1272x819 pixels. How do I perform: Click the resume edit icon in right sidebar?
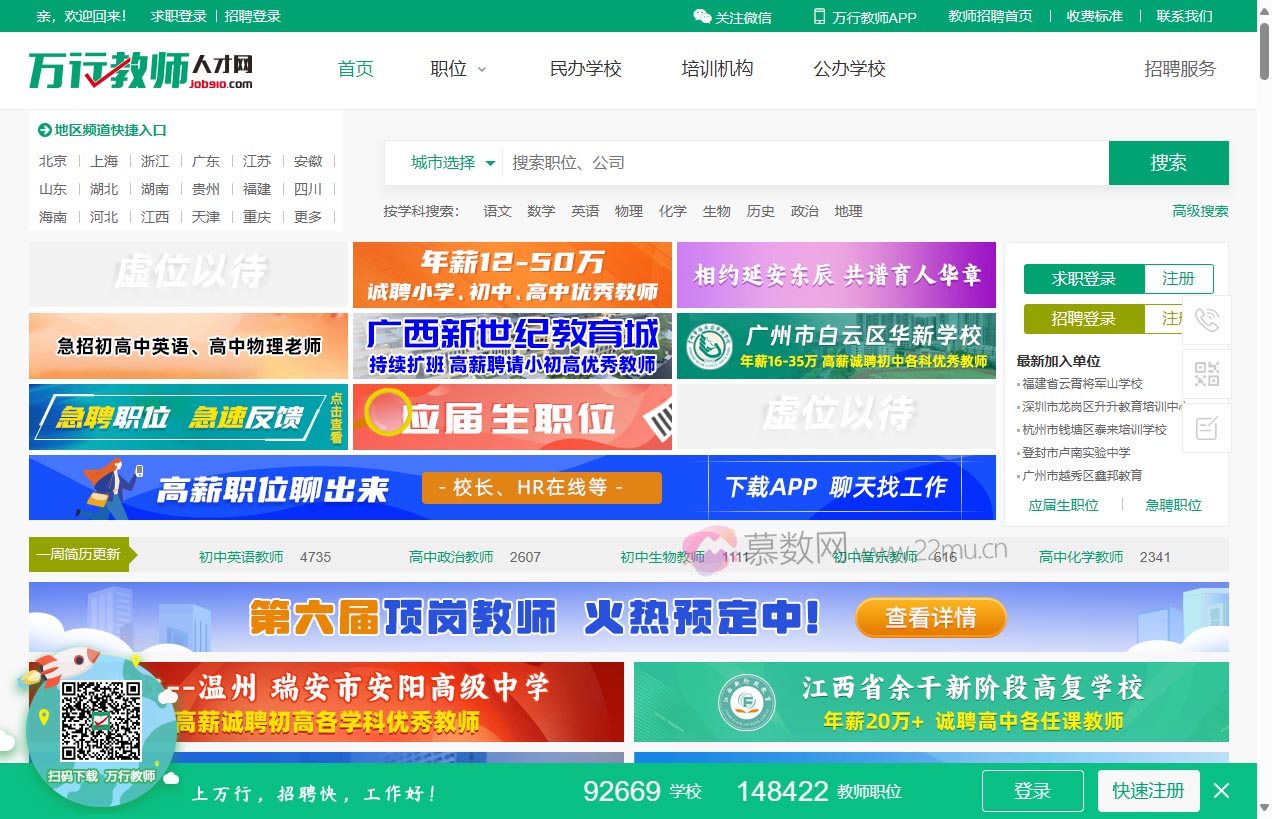(1207, 427)
